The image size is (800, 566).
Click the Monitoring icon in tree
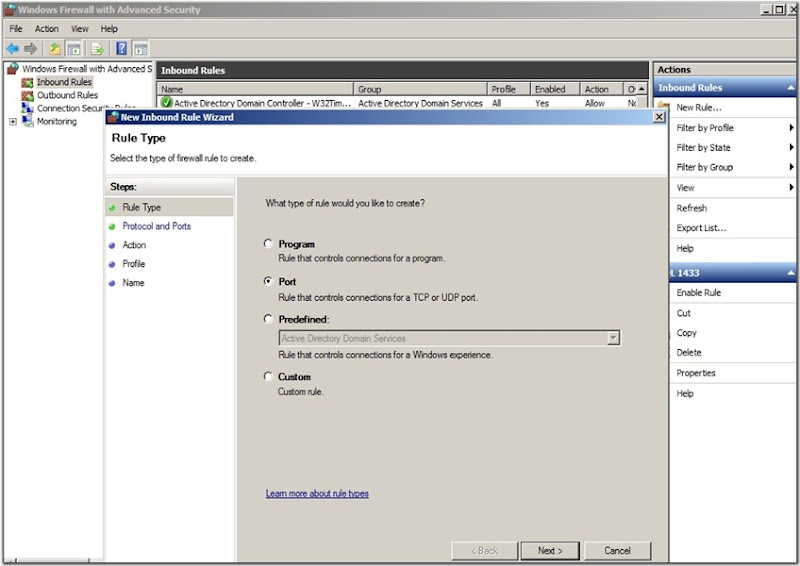pos(27,121)
